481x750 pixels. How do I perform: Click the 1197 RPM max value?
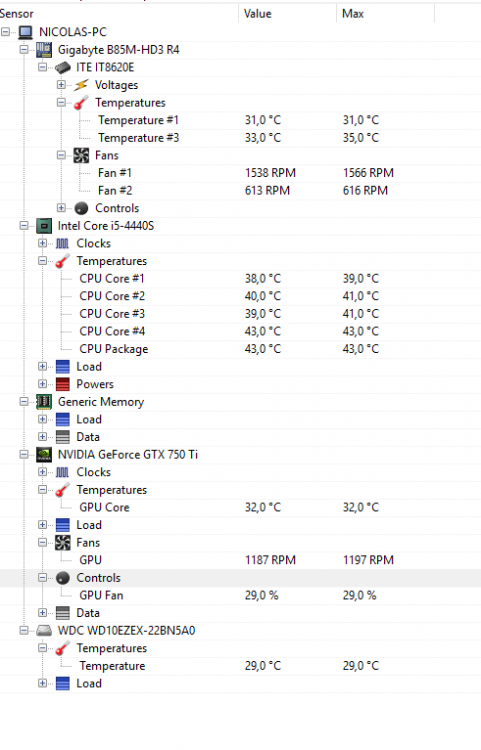(368, 560)
